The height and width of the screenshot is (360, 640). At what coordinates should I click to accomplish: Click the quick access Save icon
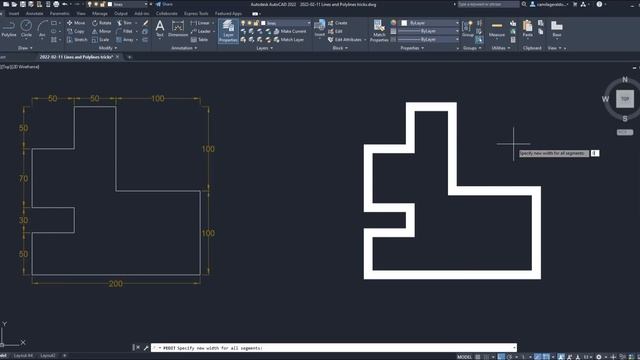pos(22,4)
